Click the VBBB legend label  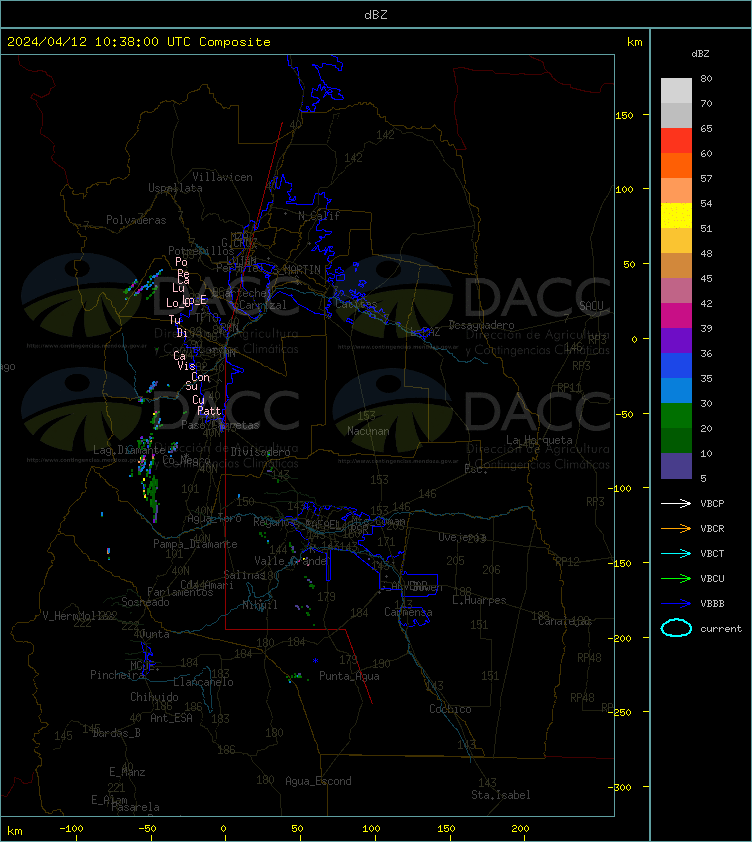(712, 604)
